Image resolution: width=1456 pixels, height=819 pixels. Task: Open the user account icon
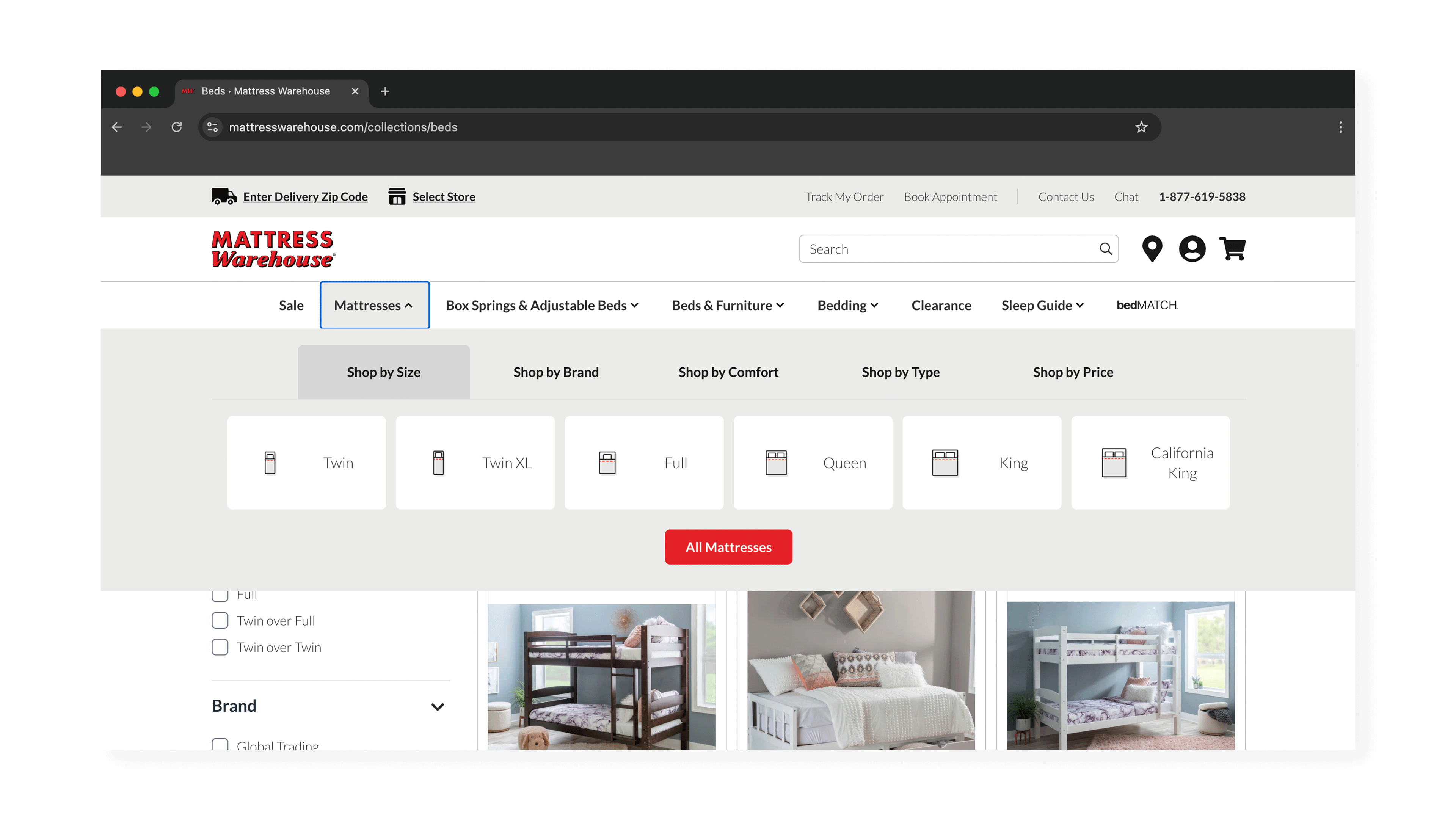click(1191, 249)
